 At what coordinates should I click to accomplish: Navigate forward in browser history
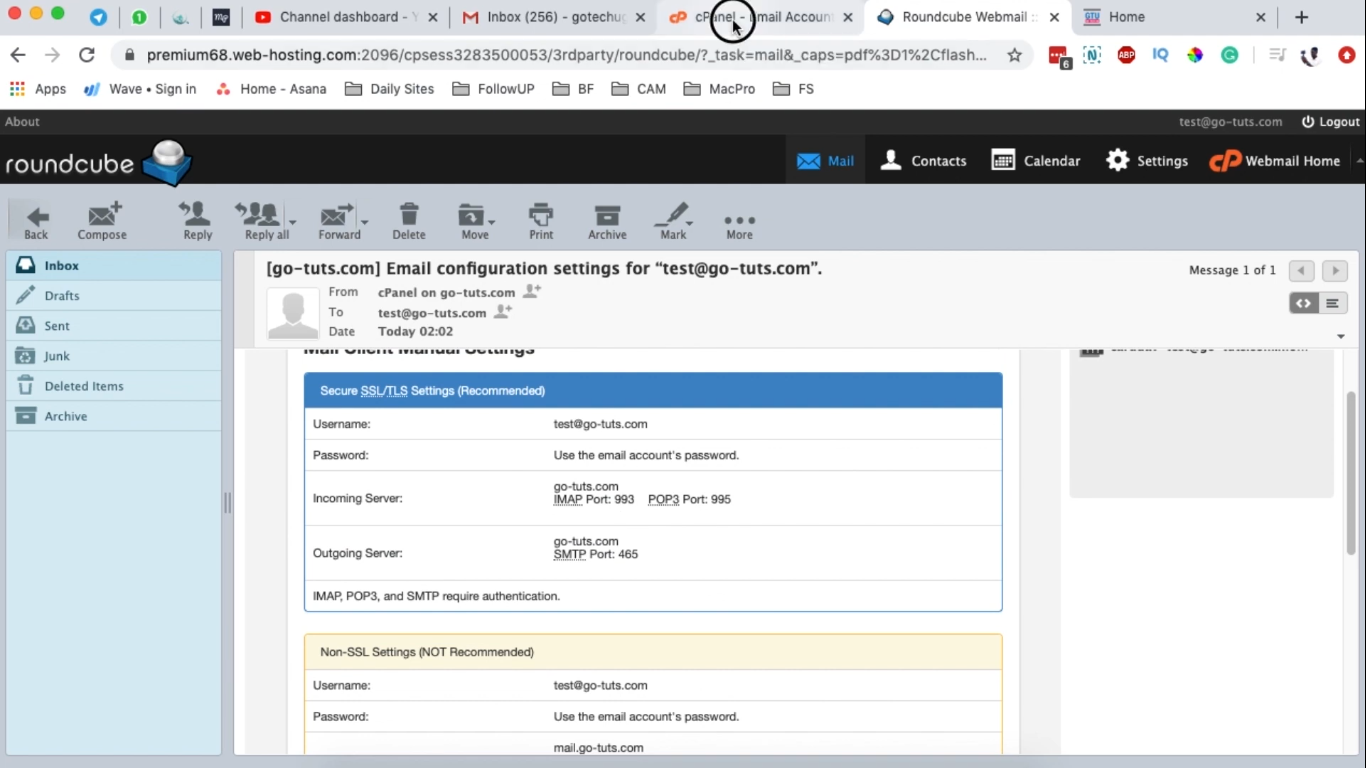[x=52, y=55]
